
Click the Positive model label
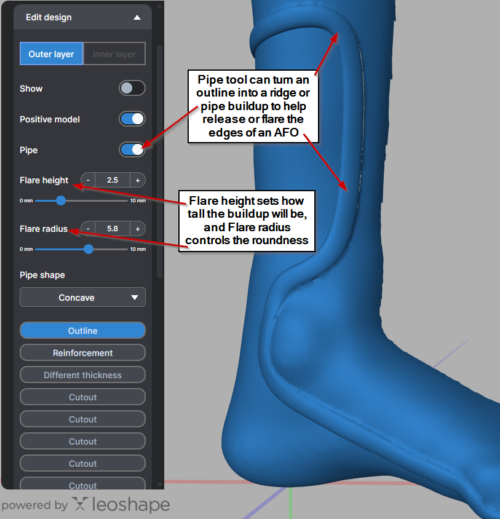[50, 119]
